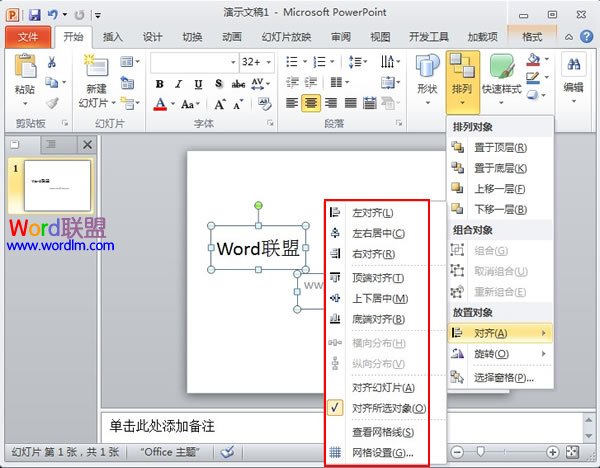Select Center text alignment in paragraph group
The image size is (600, 468).
(311, 103)
